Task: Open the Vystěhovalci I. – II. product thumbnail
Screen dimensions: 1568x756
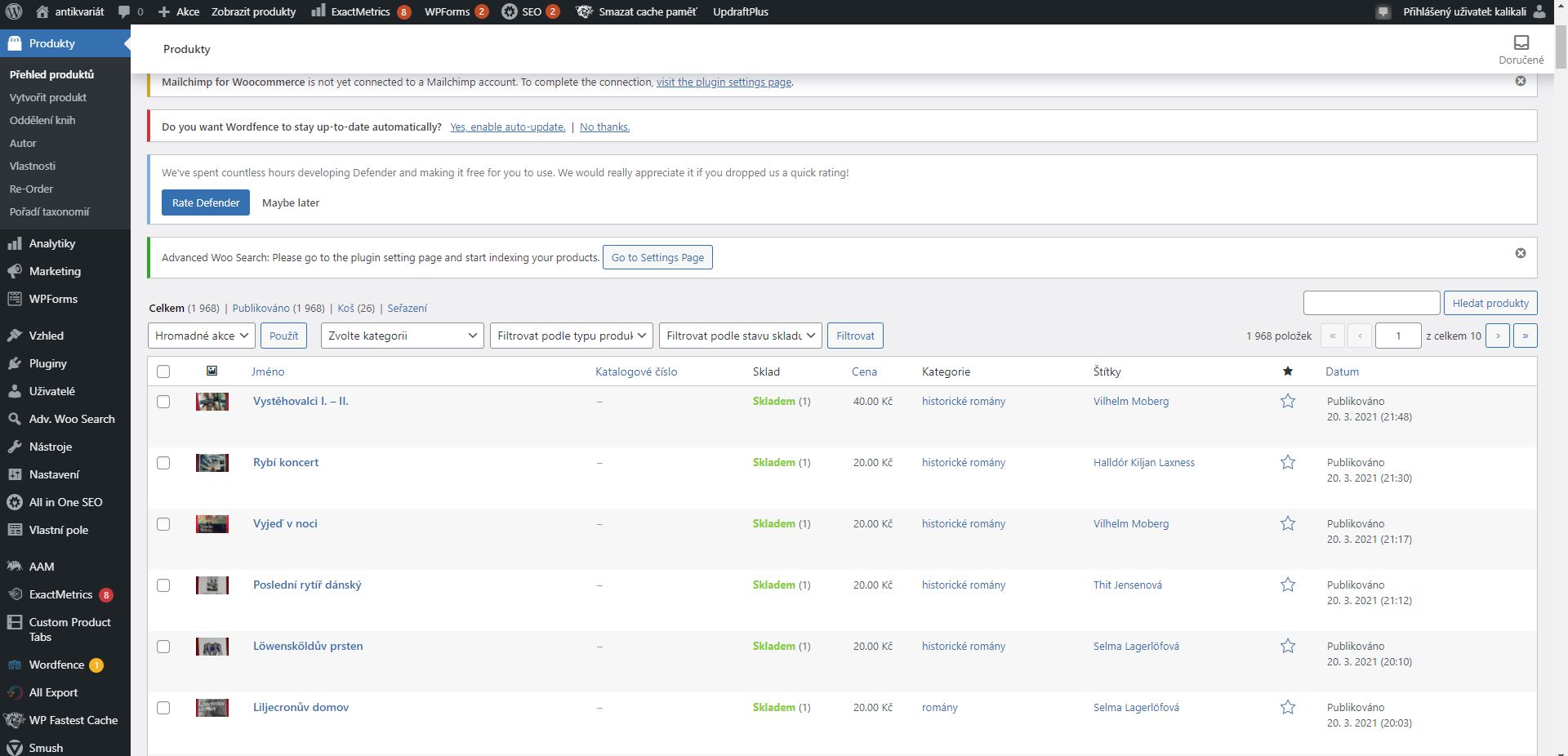Action: [212, 402]
